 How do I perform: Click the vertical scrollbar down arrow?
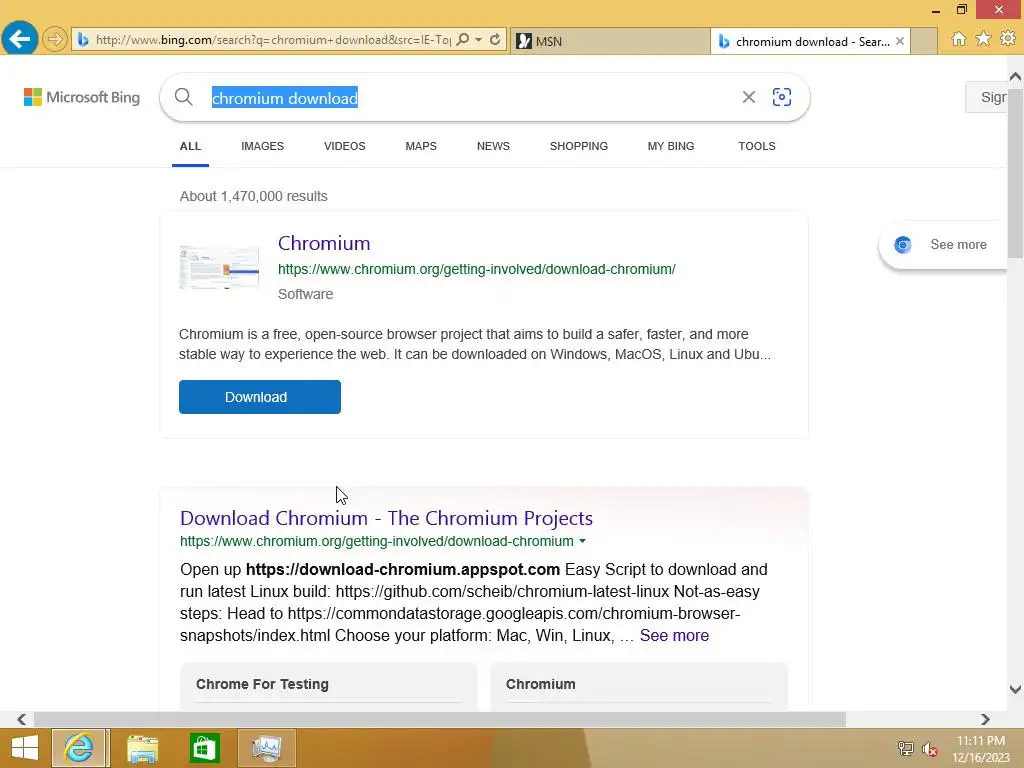click(1015, 689)
